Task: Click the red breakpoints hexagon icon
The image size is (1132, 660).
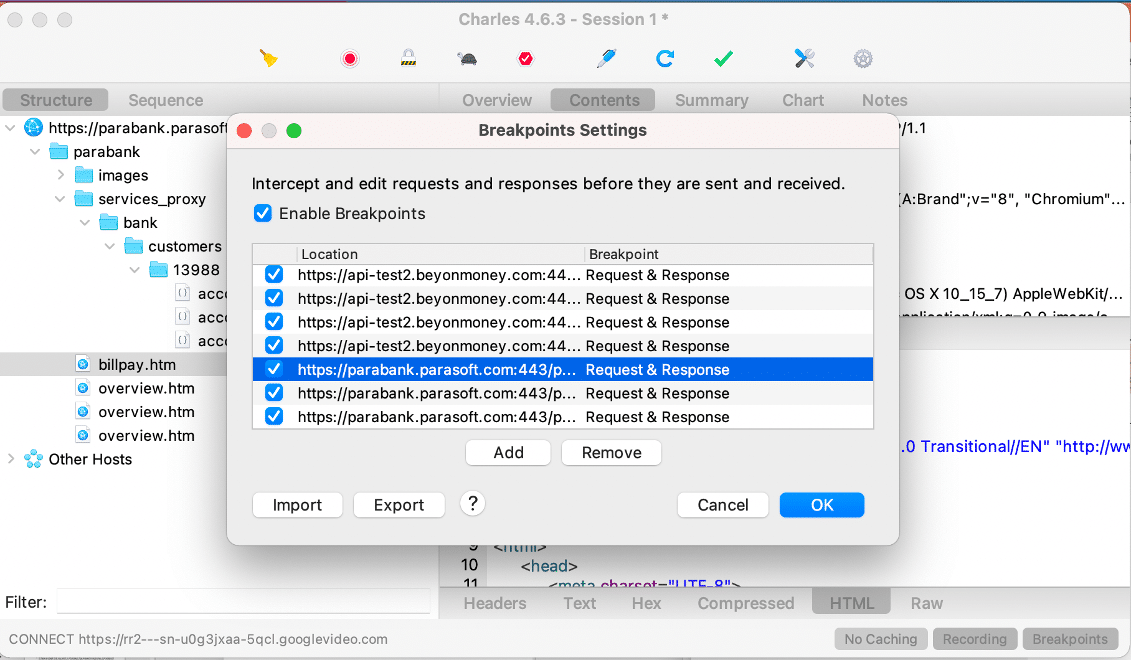Action: 526,59
